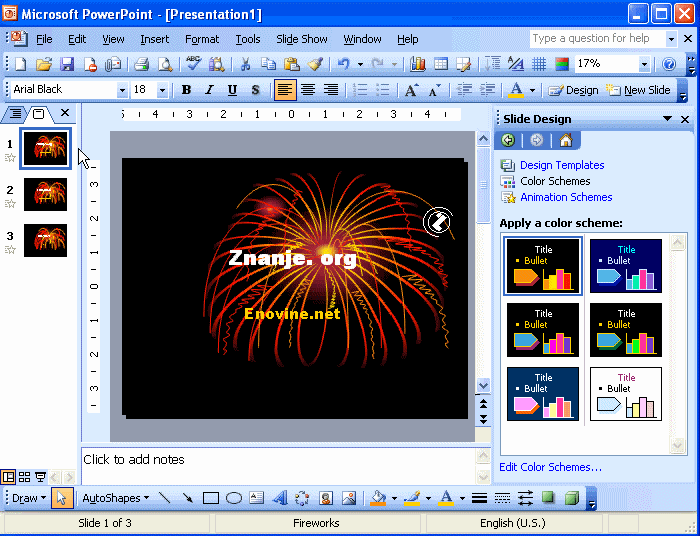
Task: Open the Insert menu
Action: click(154, 39)
